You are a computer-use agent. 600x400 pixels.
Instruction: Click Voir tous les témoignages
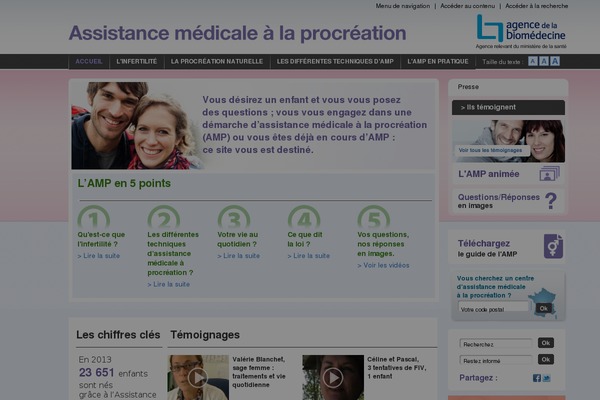pyautogui.click(x=490, y=150)
